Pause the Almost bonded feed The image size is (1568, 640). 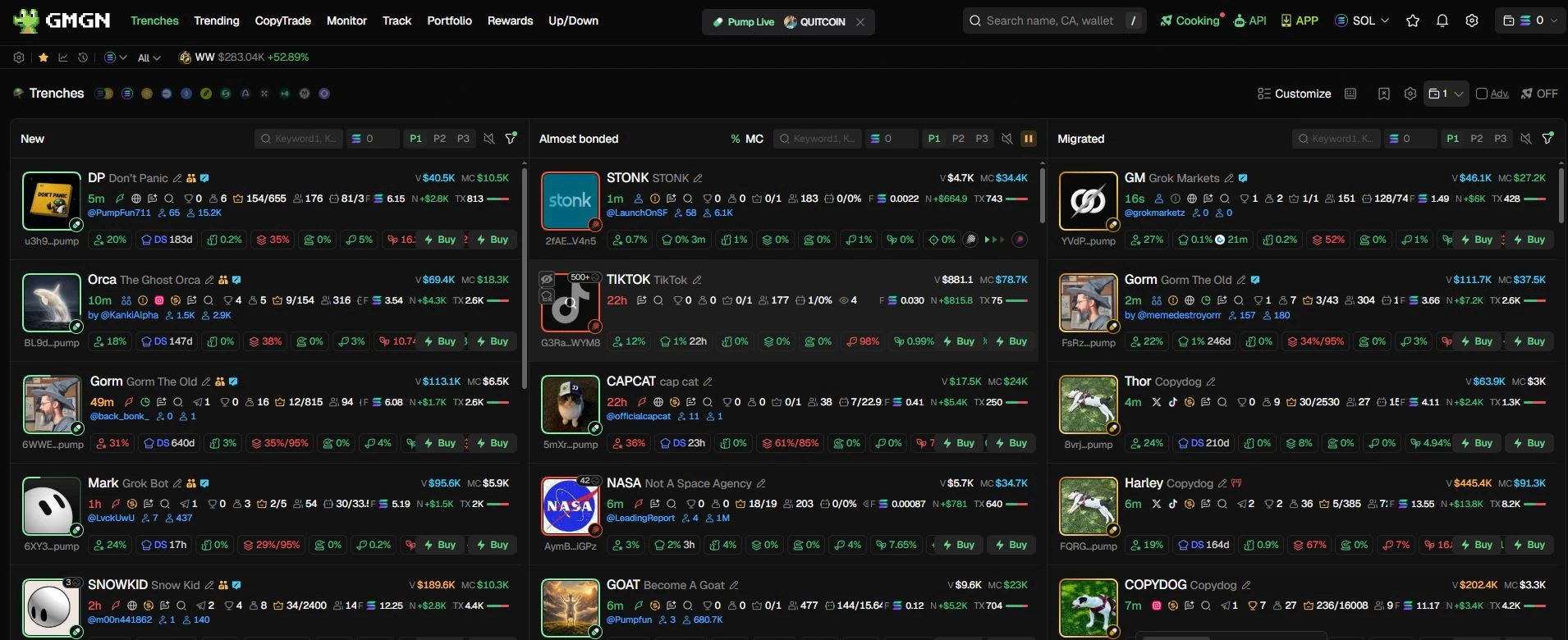[x=1028, y=139]
